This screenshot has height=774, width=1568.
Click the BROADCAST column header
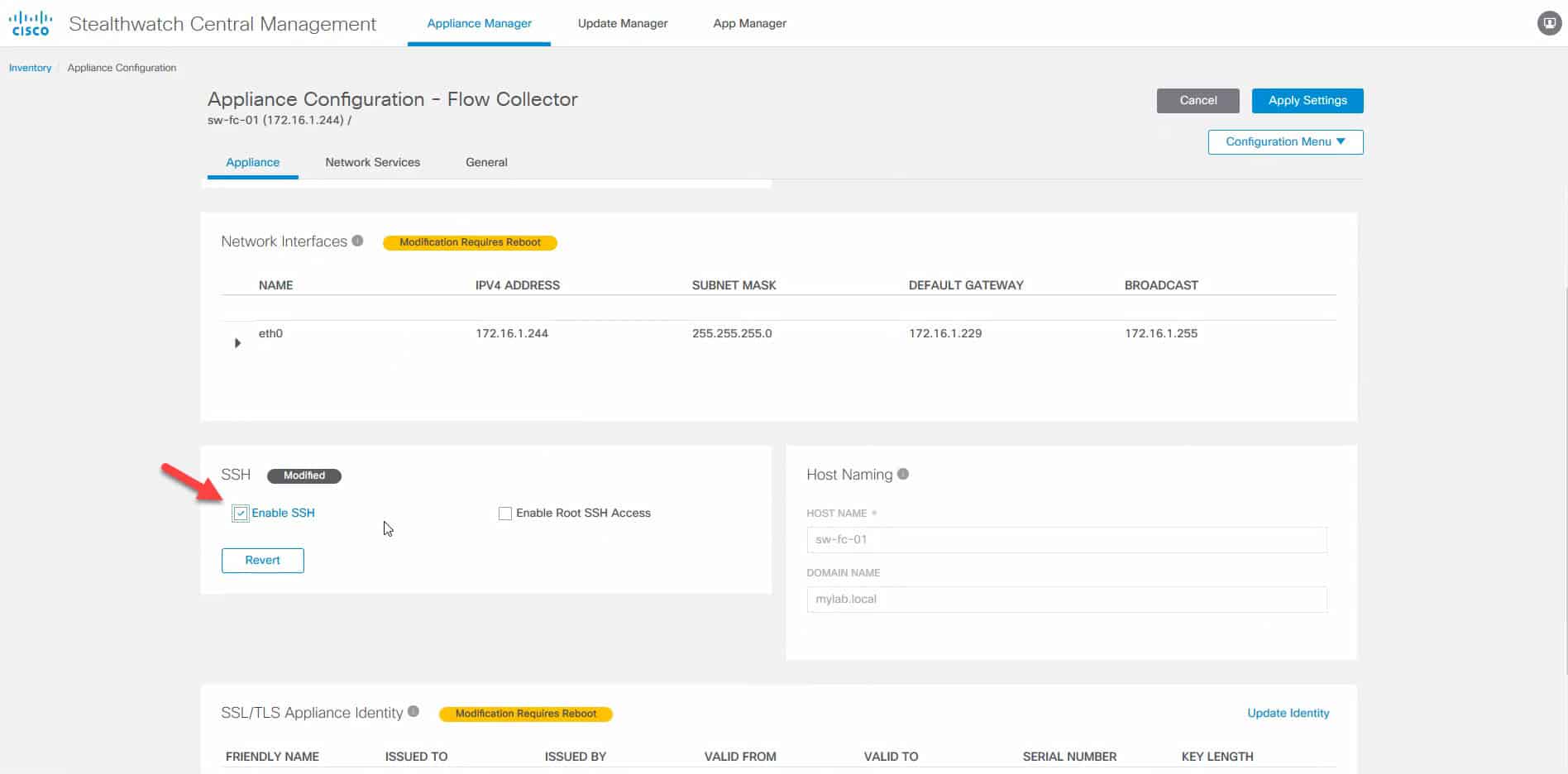point(1161,285)
